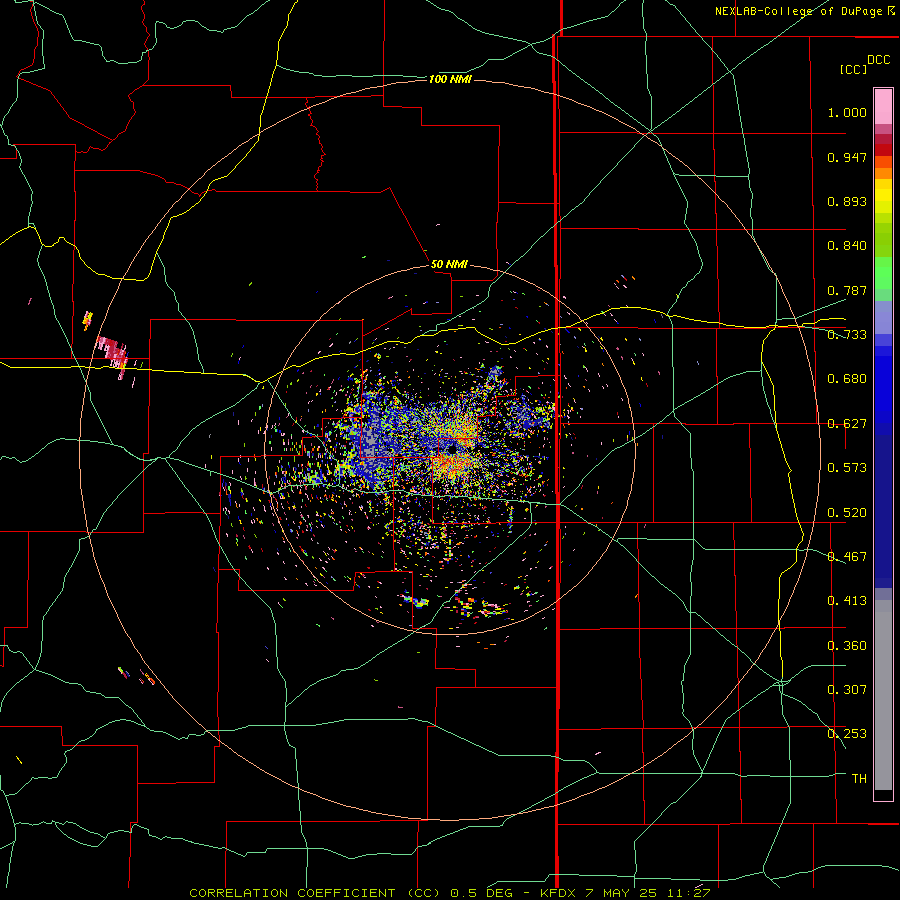The height and width of the screenshot is (900, 900).
Task: Click the 100 NMI range ring label
Action: coord(450,79)
